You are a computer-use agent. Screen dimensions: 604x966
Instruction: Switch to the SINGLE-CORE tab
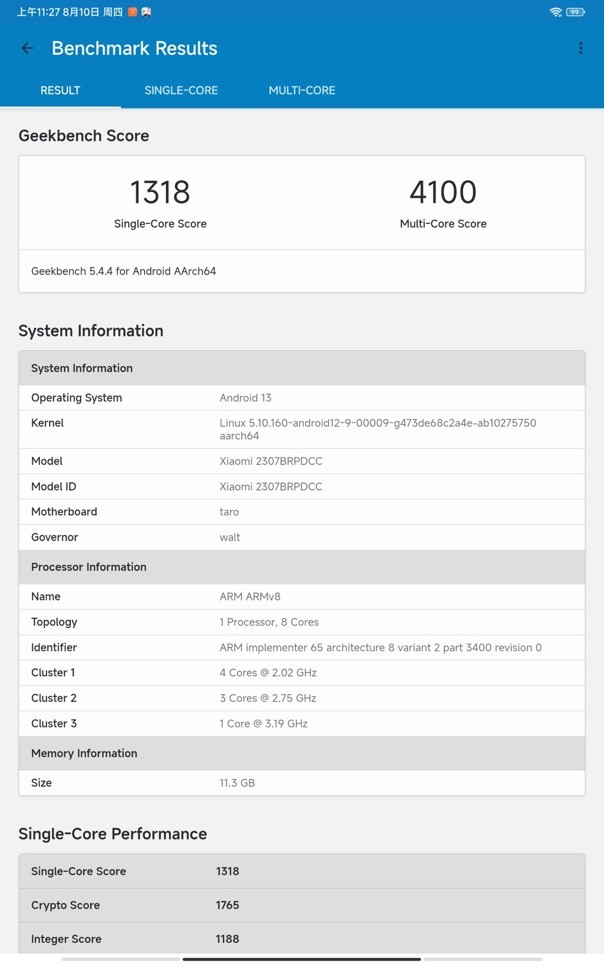click(x=181, y=90)
